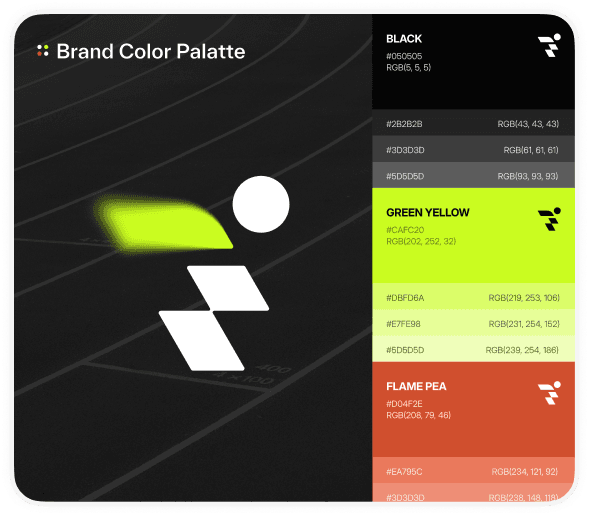Click the four-dot icon beside Brand Color Palatte
The height and width of the screenshot is (516, 589).
tap(43, 51)
